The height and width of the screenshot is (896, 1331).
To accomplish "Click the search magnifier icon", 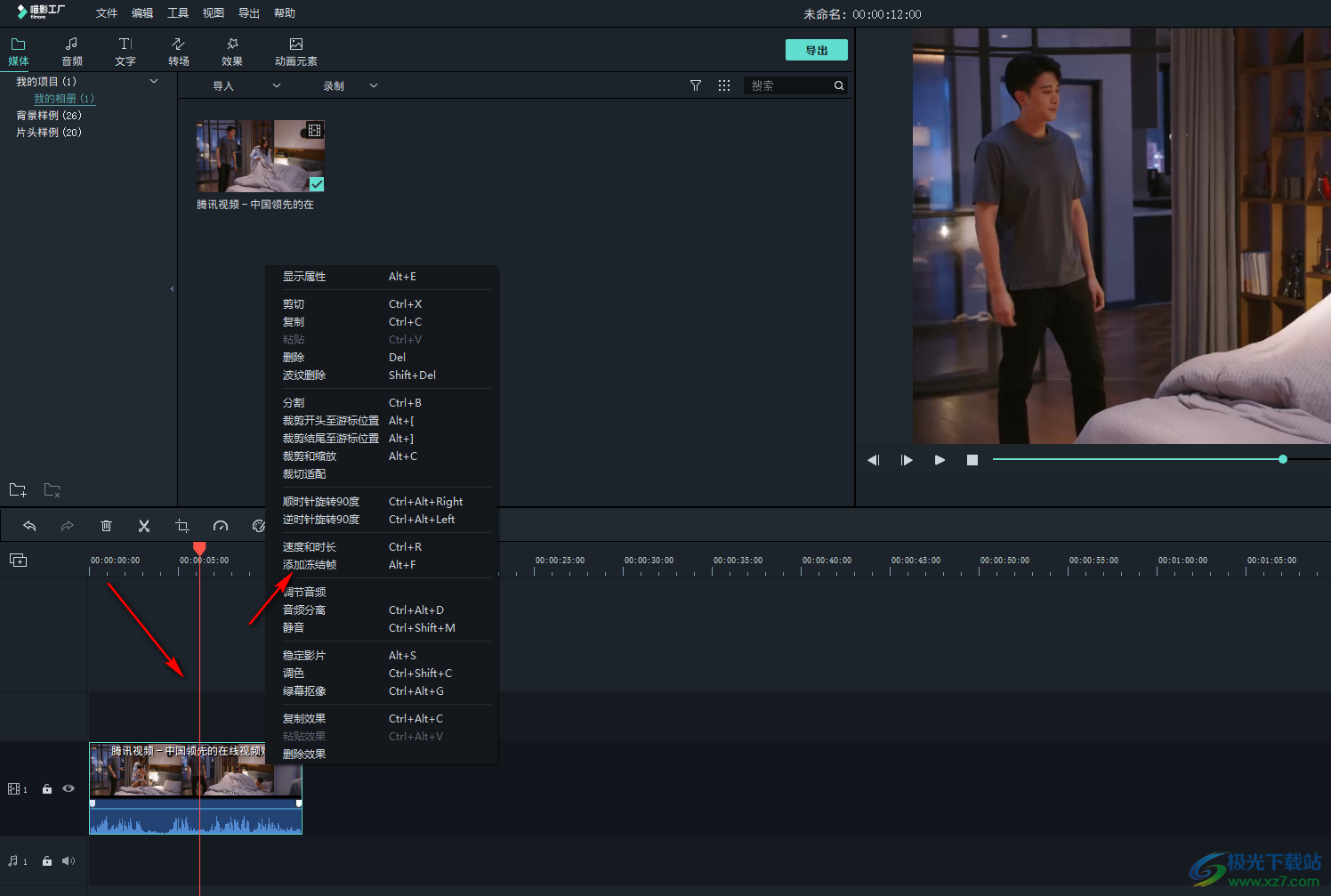I will click(x=839, y=85).
